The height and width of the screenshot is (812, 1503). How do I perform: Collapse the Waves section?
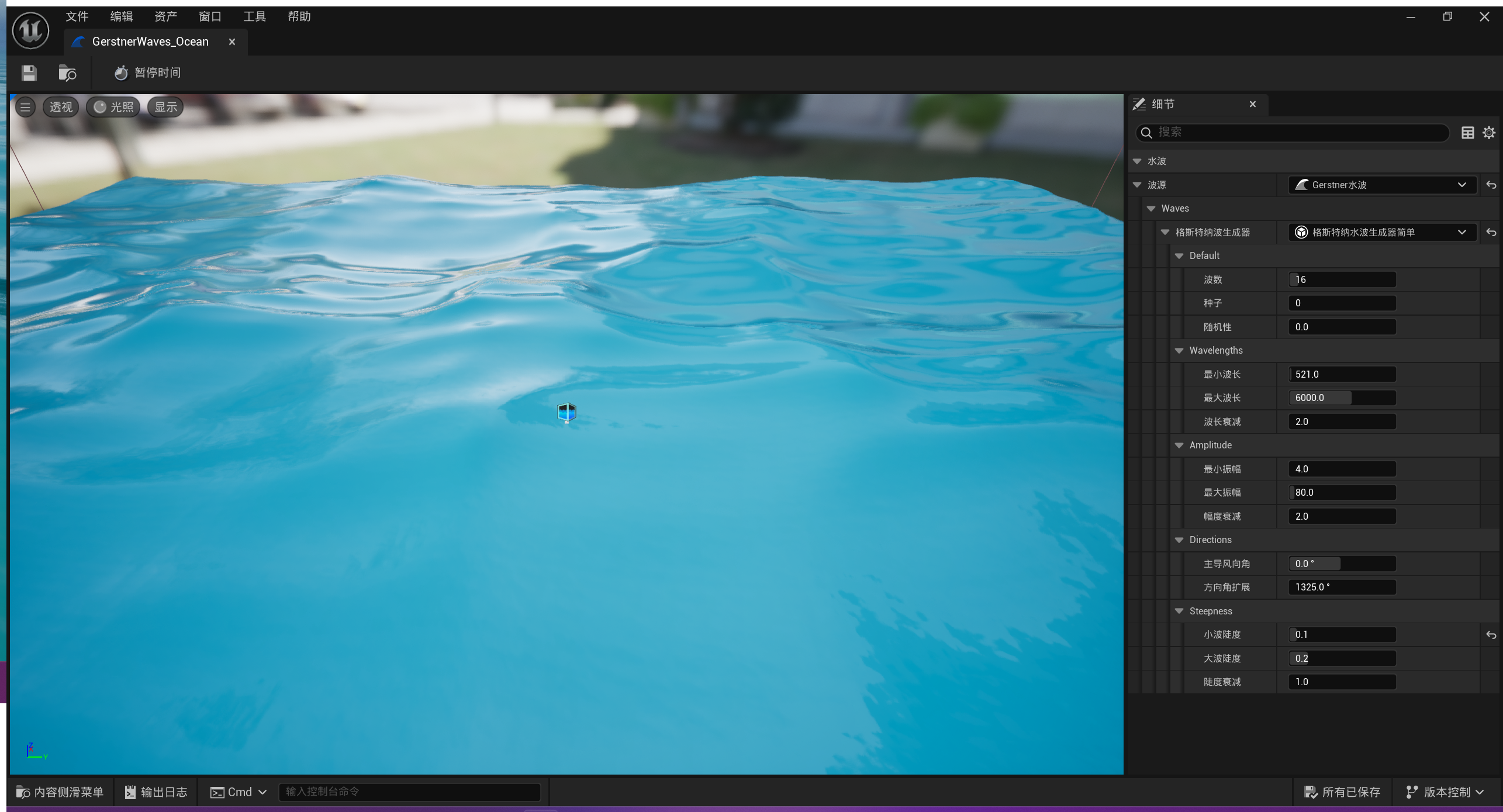coord(1151,209)
